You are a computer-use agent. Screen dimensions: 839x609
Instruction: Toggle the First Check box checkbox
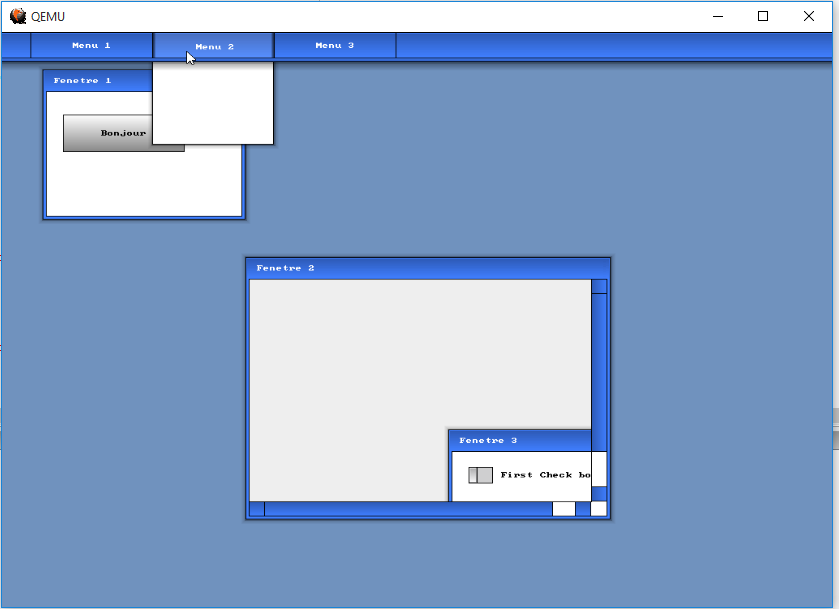point(480,475)
